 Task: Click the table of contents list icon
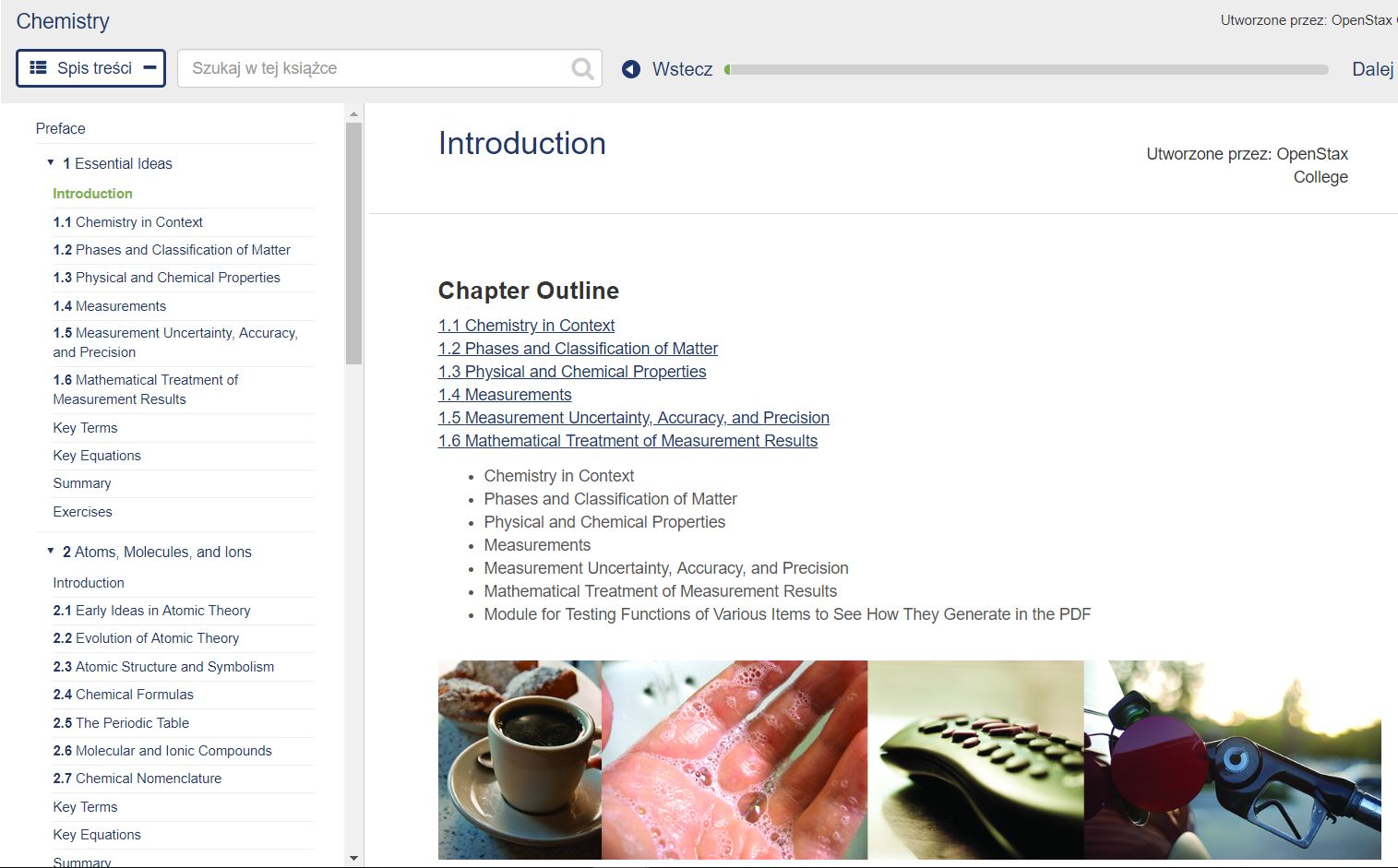tap(39, 67)
